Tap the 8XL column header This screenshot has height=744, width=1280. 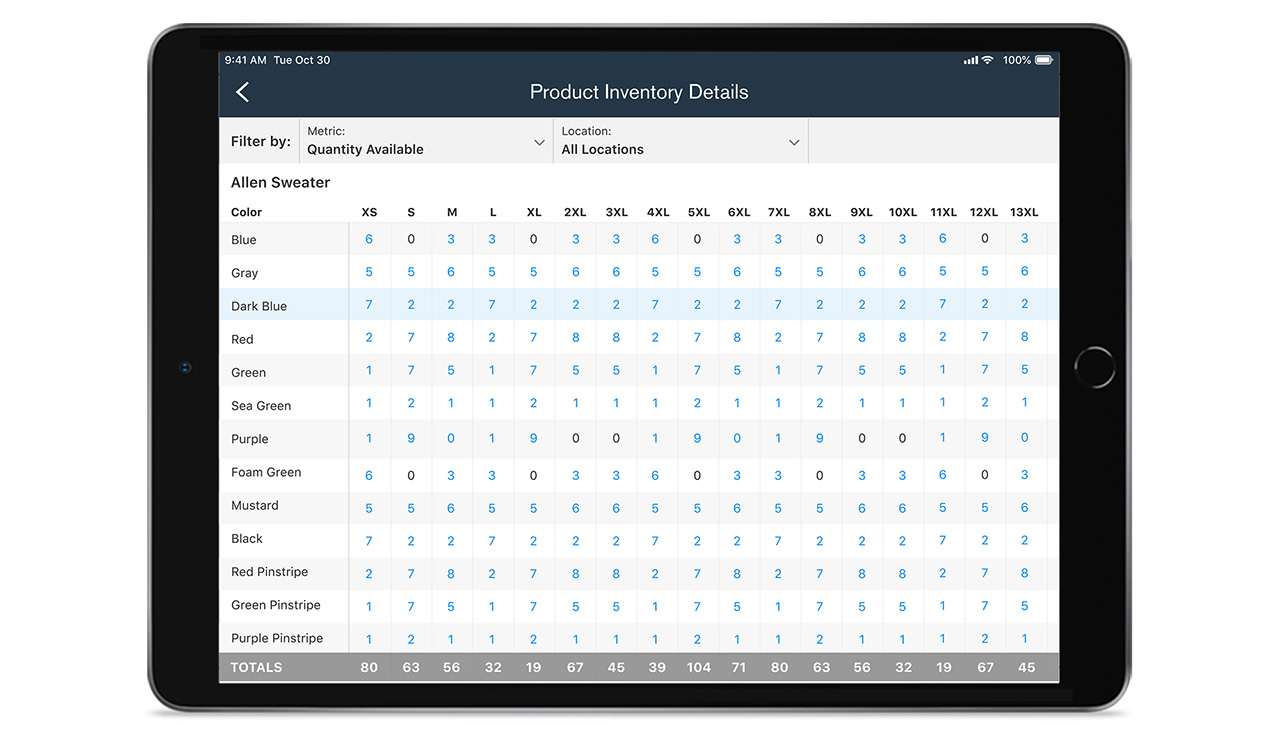pos(820,212)
